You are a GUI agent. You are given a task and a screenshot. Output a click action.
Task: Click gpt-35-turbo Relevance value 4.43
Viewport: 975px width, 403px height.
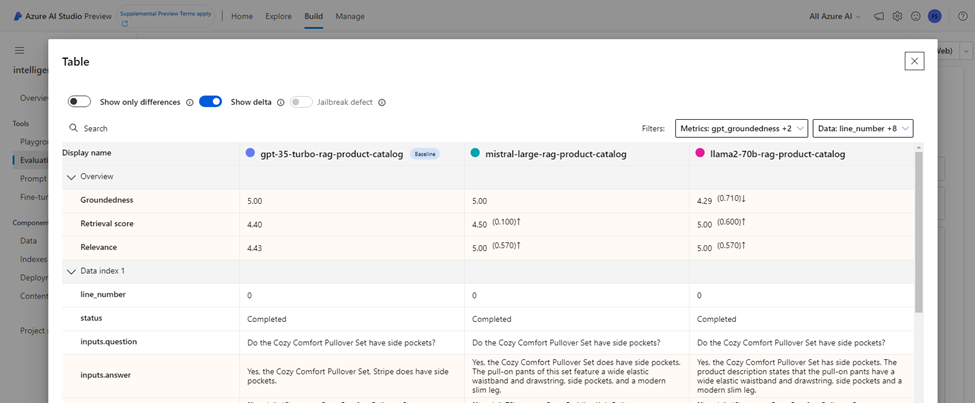[x=254, y=248]
